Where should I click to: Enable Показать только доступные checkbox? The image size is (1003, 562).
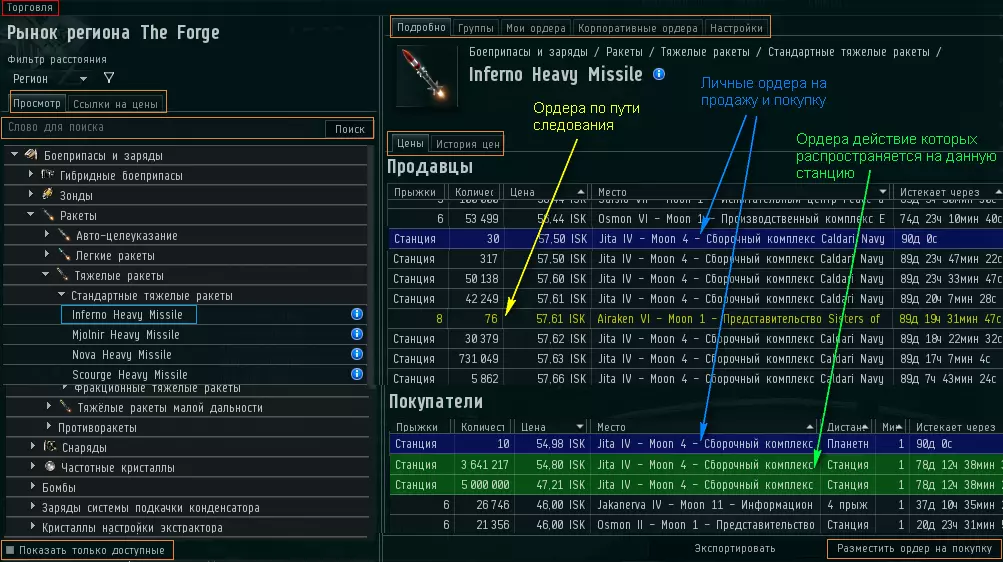pos(10,550)
